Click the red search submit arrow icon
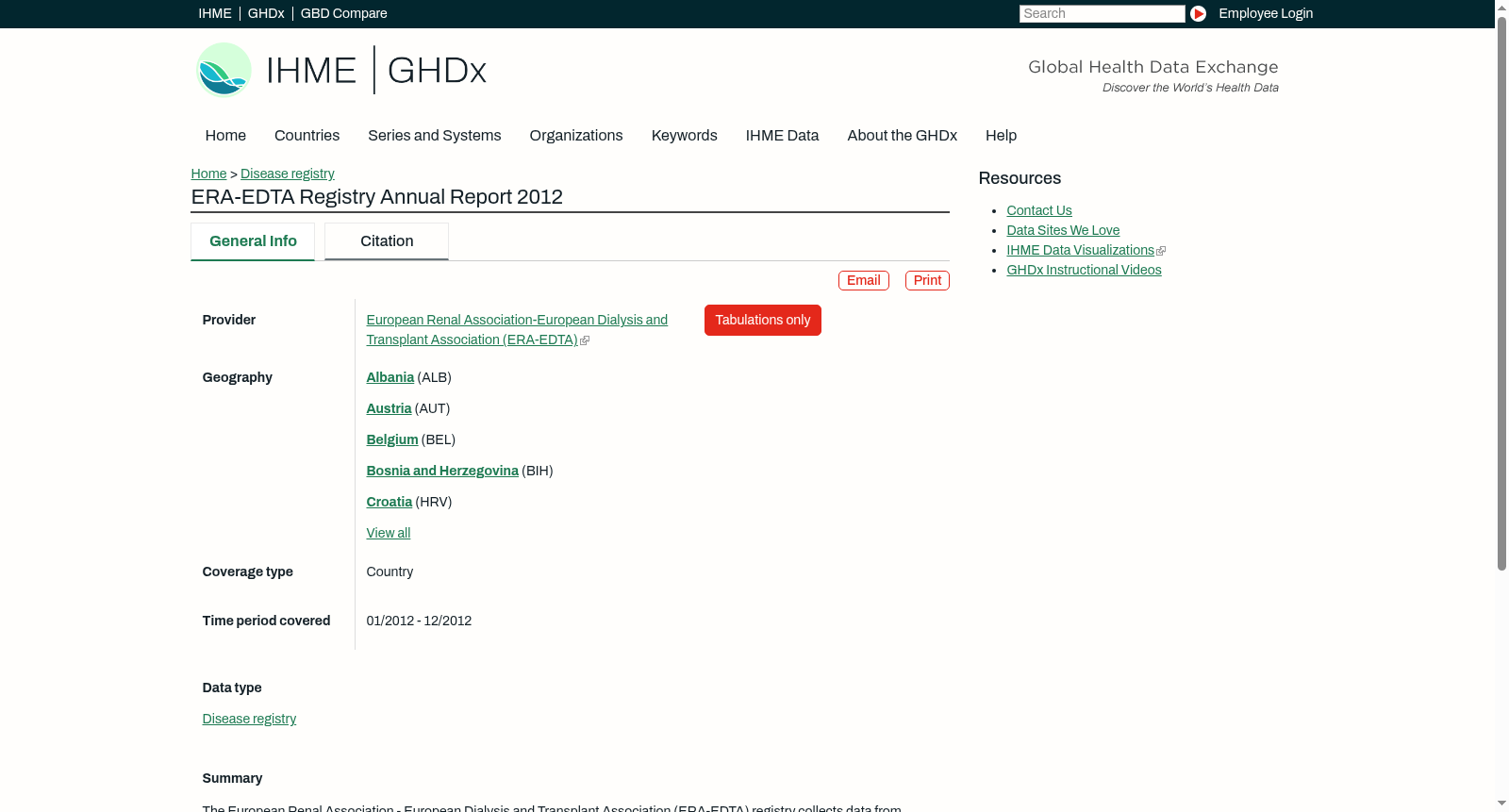1509x812 pixels. pos(1198,13)
